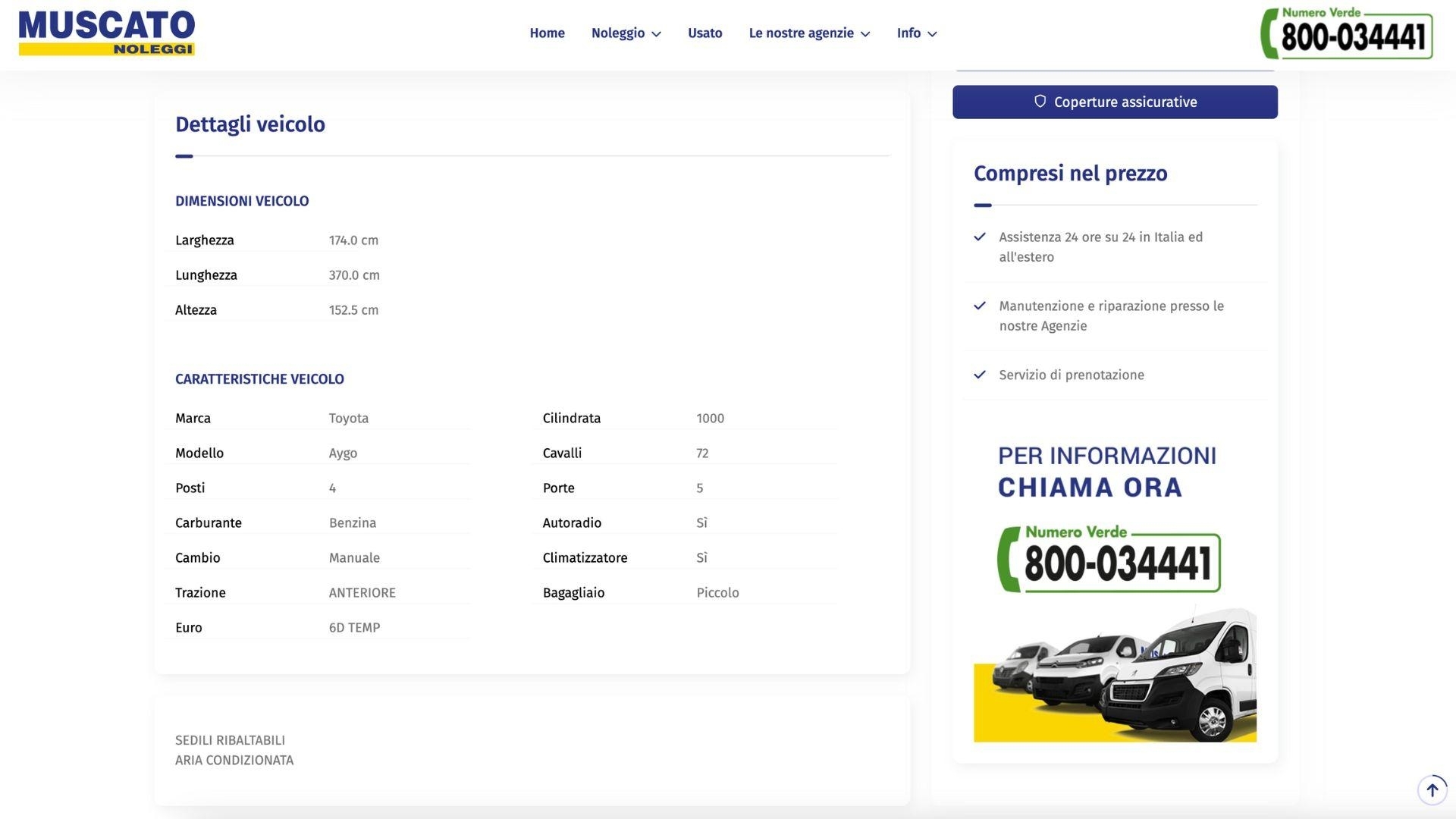The width and height of the screenshot is (1456, 819).
Task: Select the Modello value Aygo
Action: click(343, 453)
